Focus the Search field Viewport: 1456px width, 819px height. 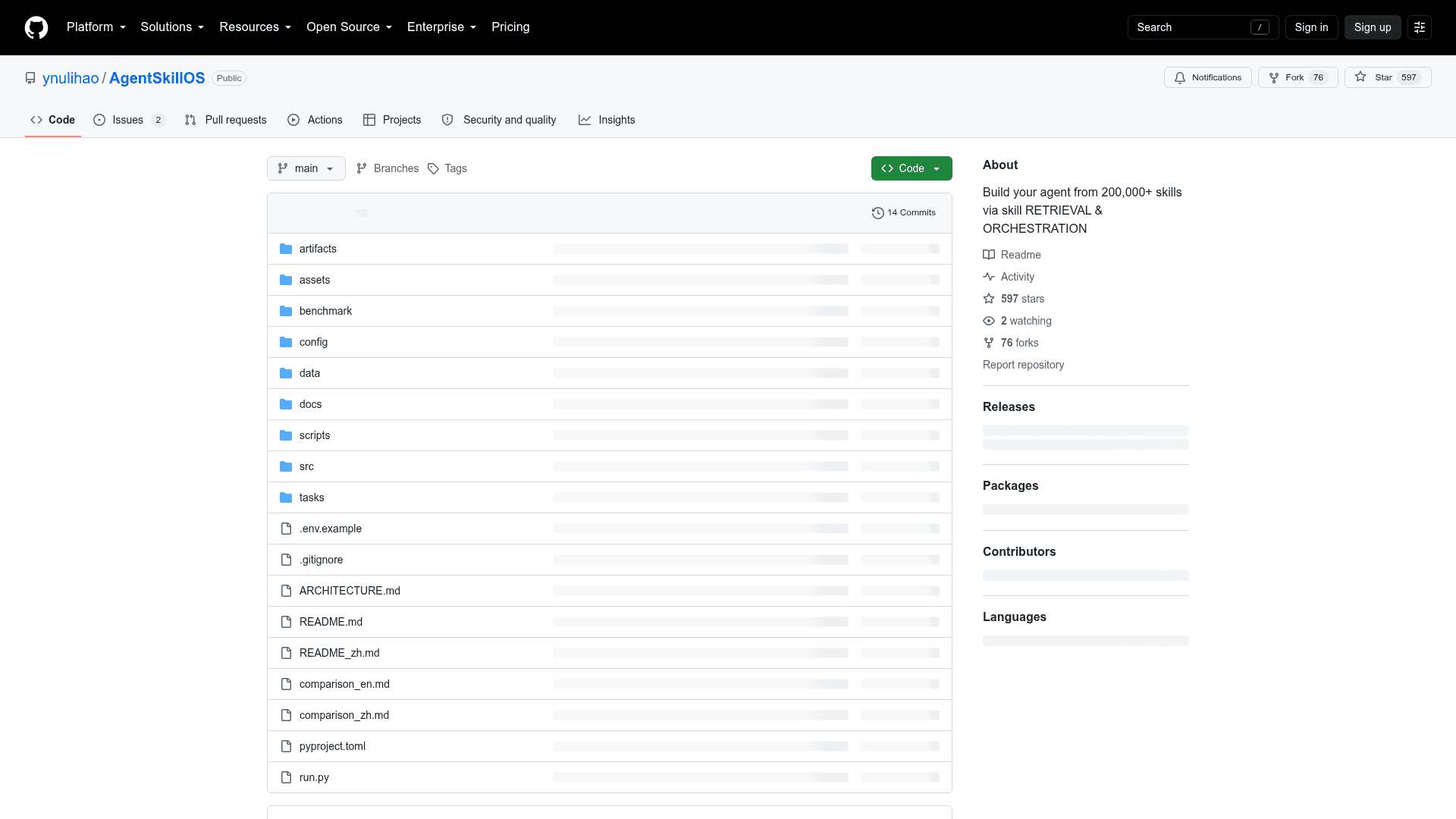1203,27
